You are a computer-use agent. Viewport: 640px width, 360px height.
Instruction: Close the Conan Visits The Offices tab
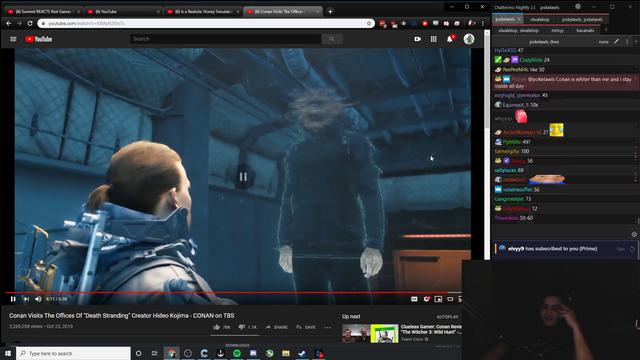[x=318, y=11]
